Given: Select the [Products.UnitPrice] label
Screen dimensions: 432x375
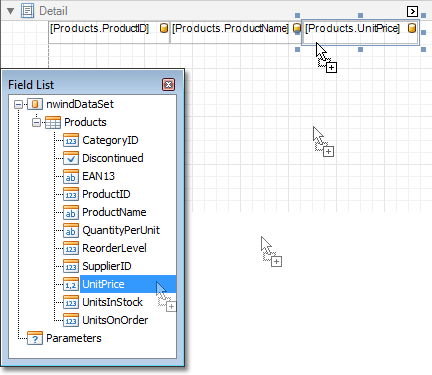Looking at the screenshot, I should [360, 32].
